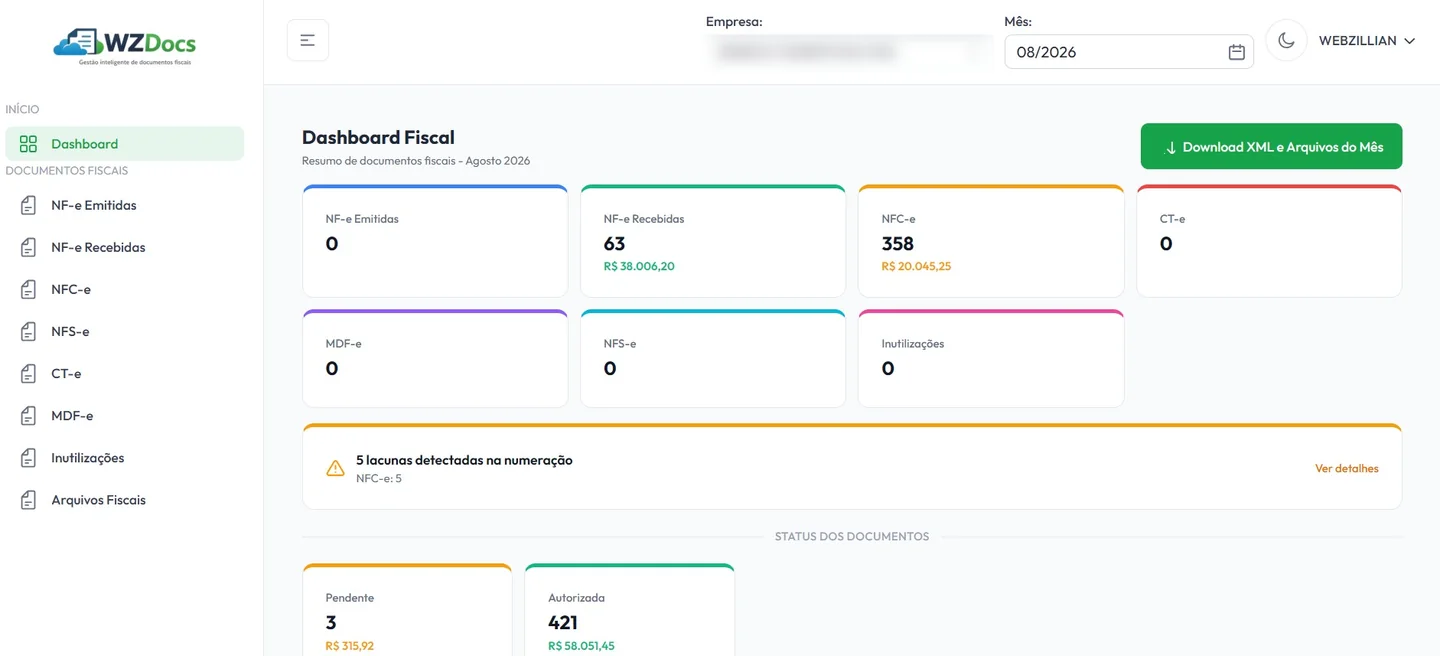Viewport: 1440px width, 656px height.
Task: Click the count 63 in NF-e Recebidas
Action: point(614,243)
